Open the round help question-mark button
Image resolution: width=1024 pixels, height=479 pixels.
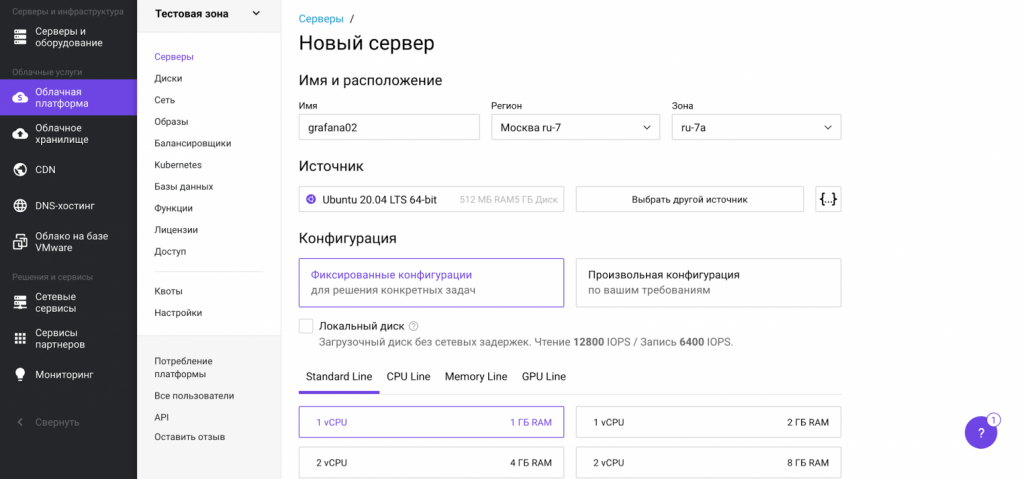[x=981, y=433]
